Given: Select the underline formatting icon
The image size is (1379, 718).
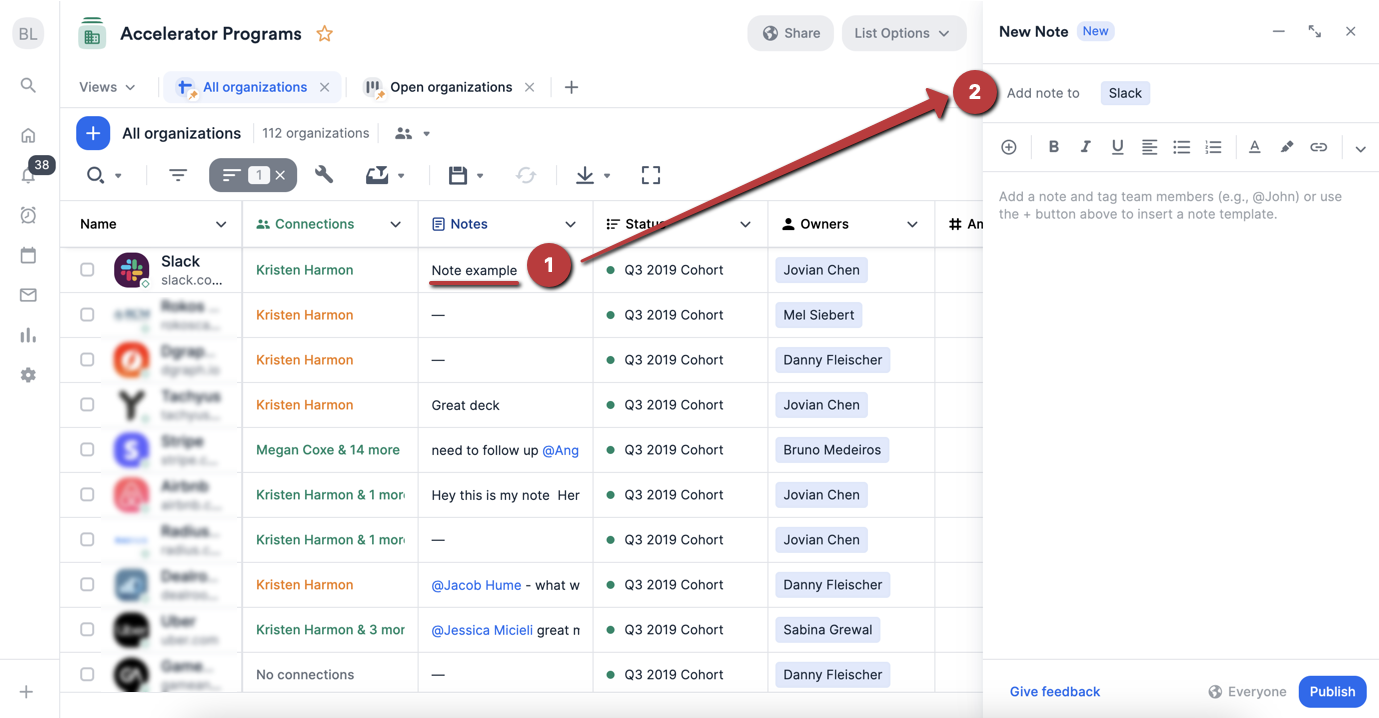Looking at the screenshot, I should click(1117, 146).
